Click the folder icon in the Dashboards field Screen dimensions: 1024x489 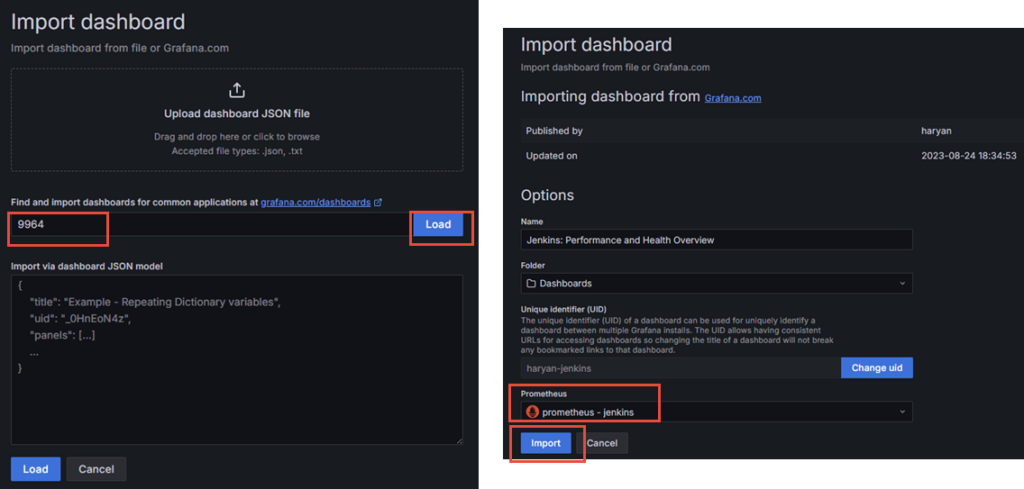[531, 284]
